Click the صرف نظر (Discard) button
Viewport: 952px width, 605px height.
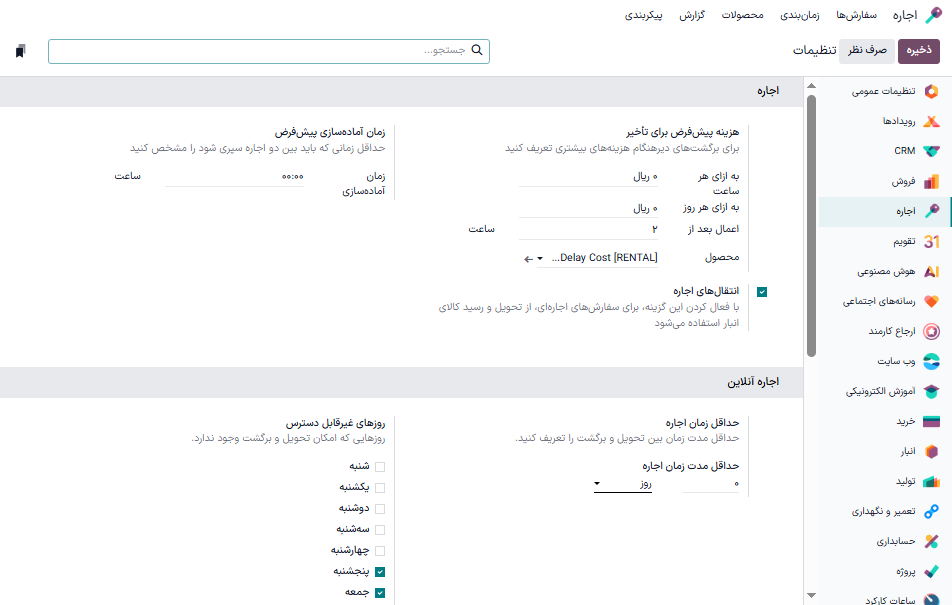point(866,49)
